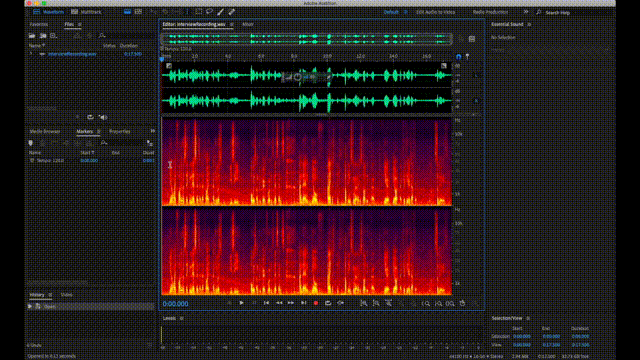Viewport: 640px width, 360px height.
Task: Move playhead to next marker
Action: tap(303, 303)
